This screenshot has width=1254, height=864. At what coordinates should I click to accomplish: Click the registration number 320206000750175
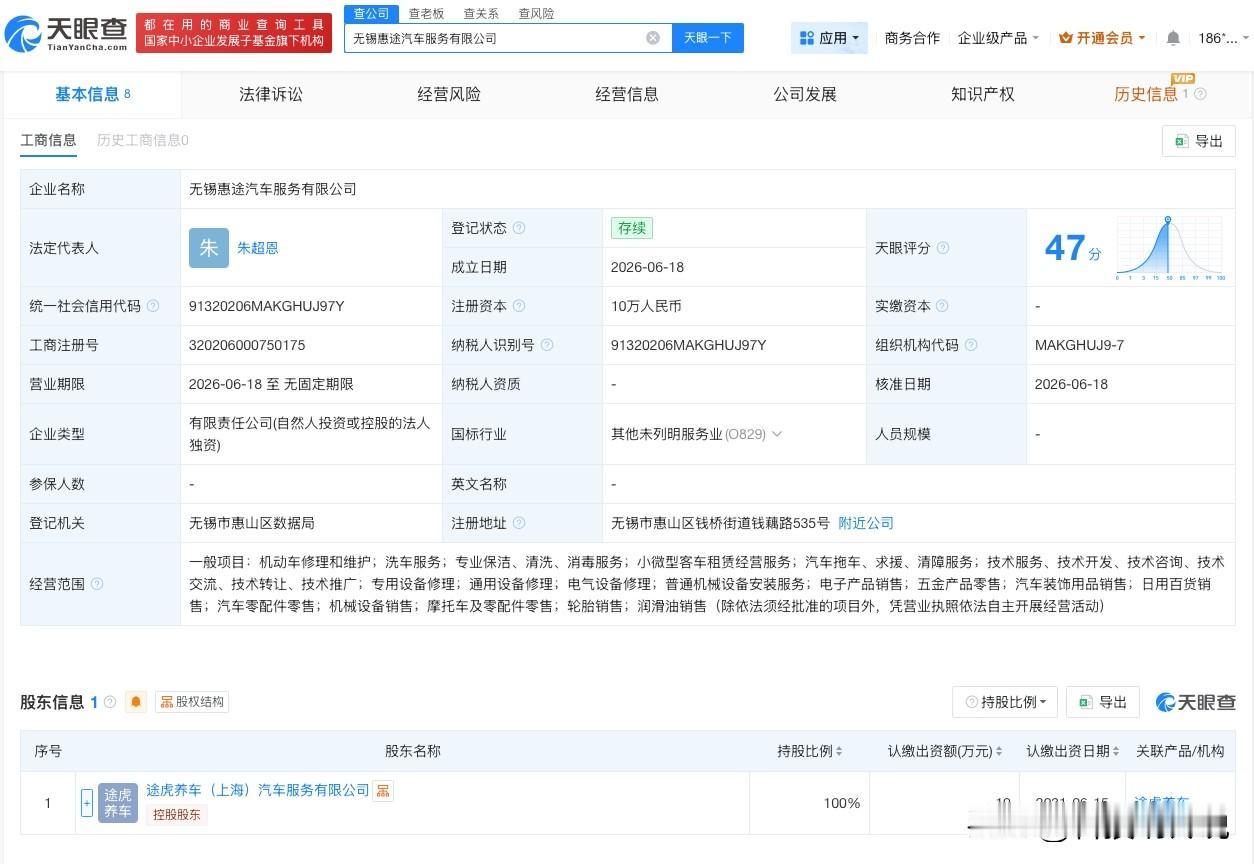(x=247, y=345)
